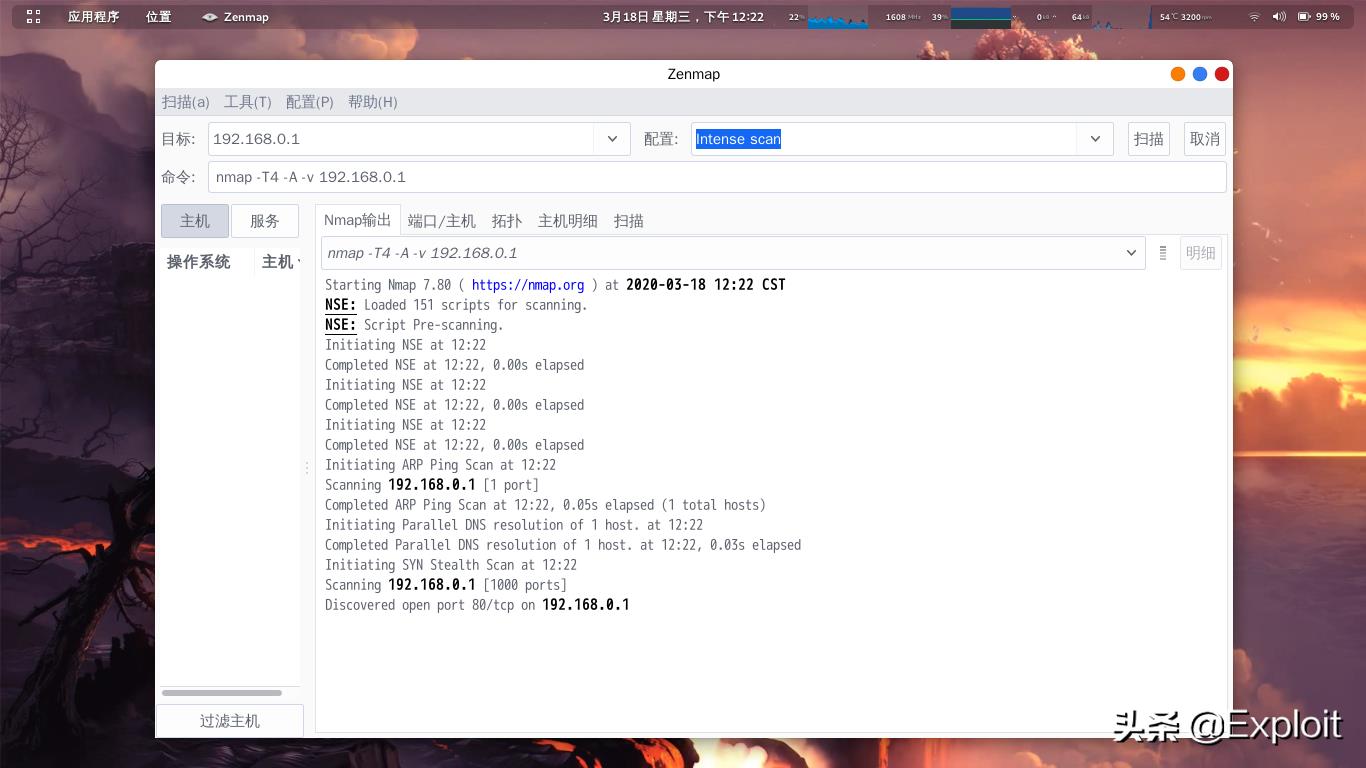This screenshot has width=1366, height=768.
Task: Open the GNOME activities grid icon
Action: (x=33, y=17)
